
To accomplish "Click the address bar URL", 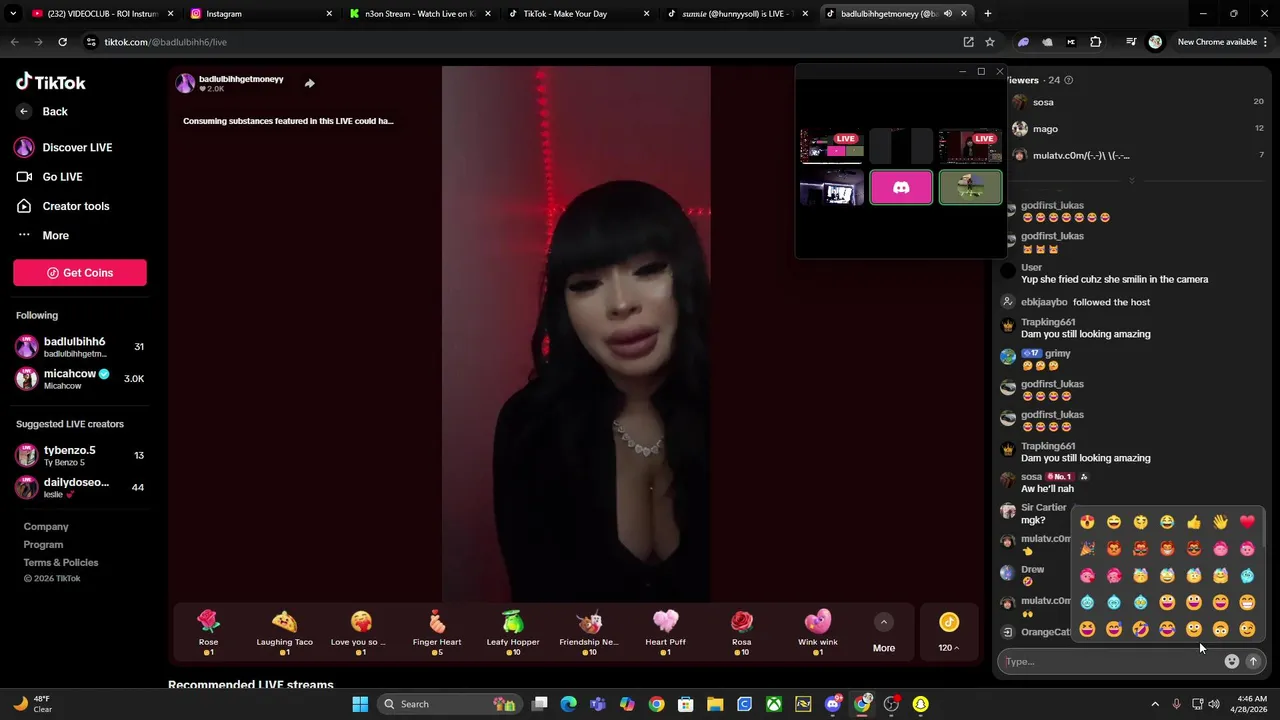I will (166, 42).
